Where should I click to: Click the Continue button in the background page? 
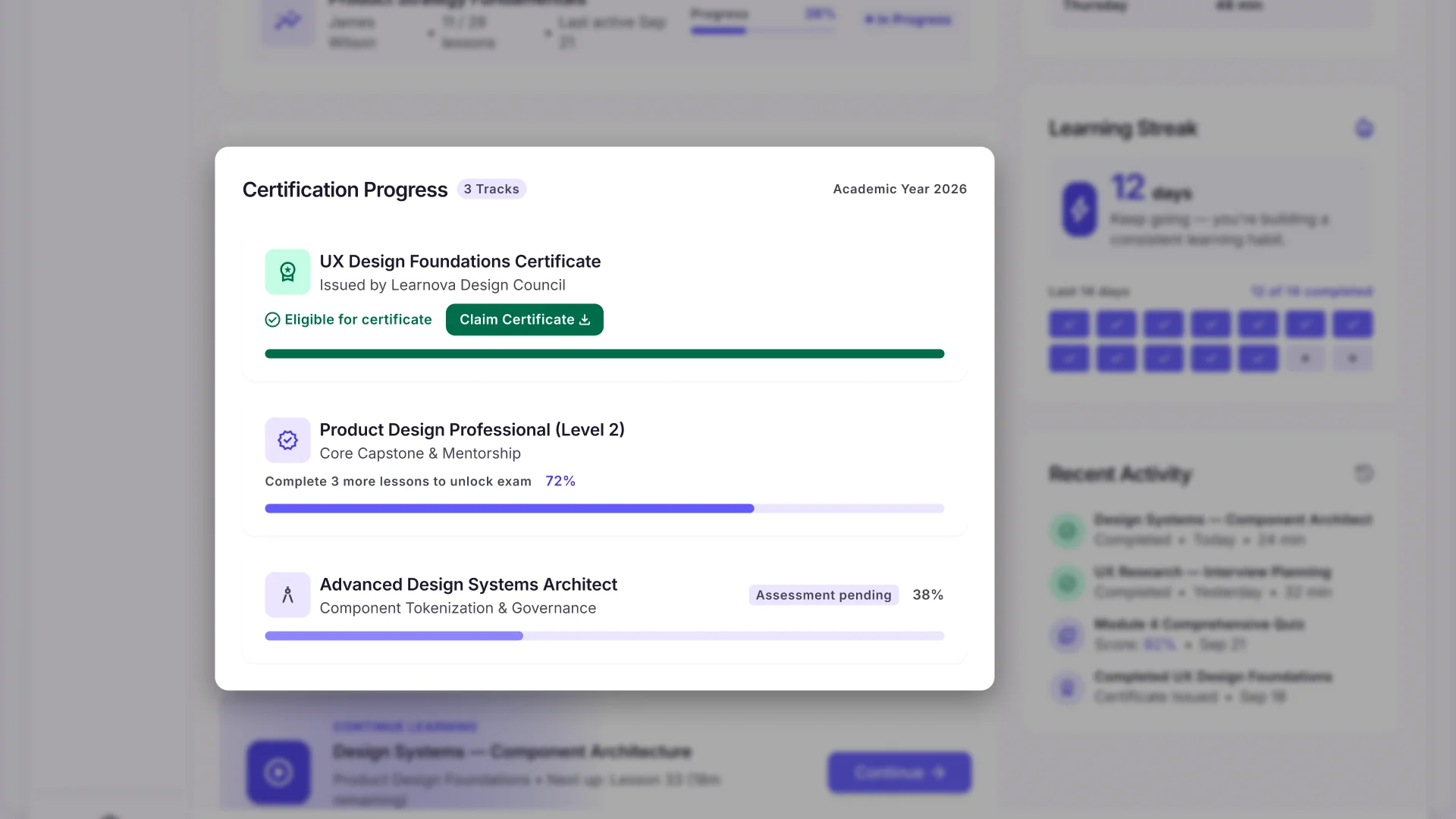tap(899, 772)
